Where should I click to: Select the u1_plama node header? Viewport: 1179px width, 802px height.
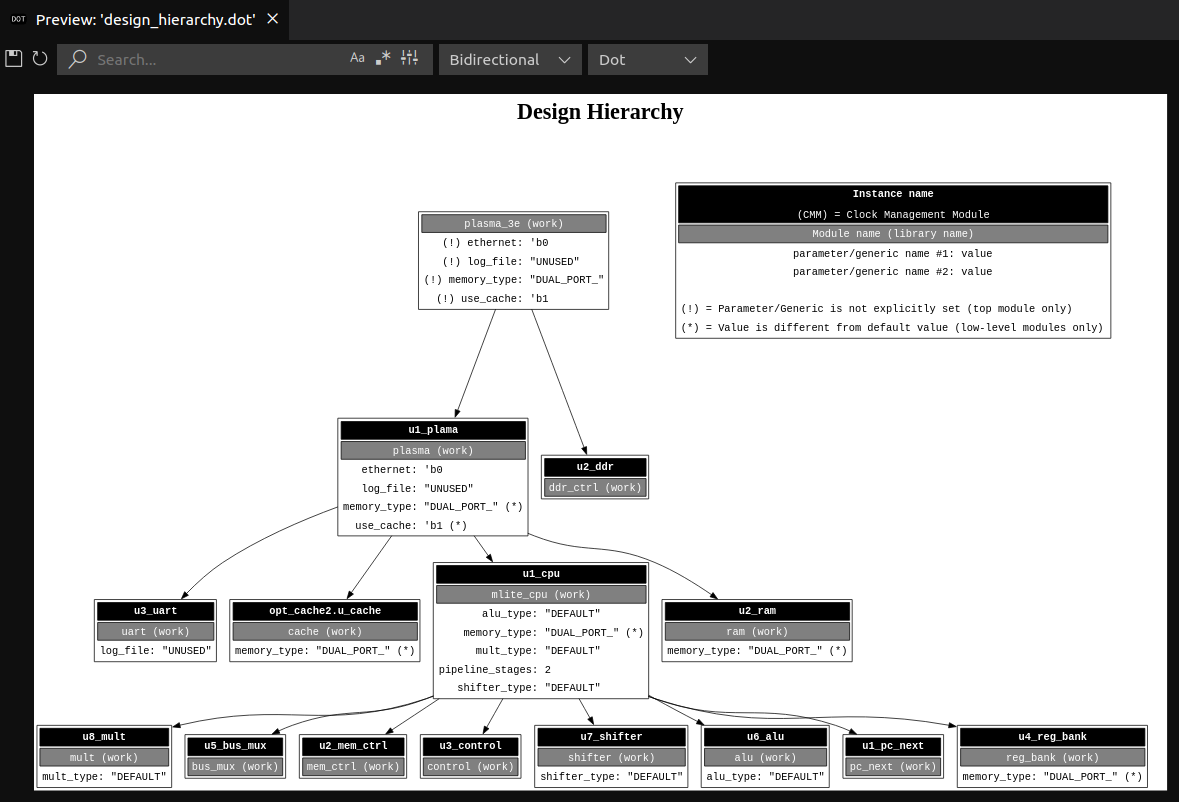[x=432, y=430]
